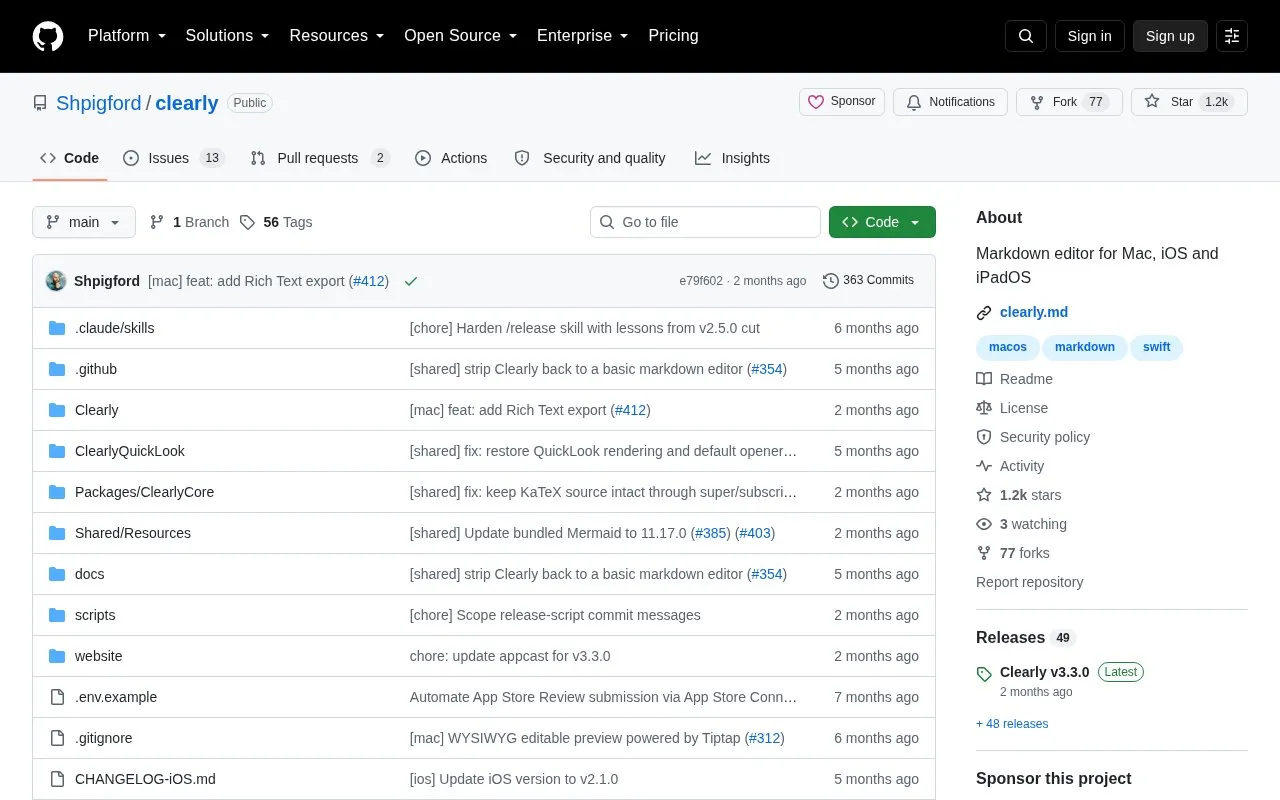Viewport: 1280px width, 800px height.
Task: Open the Pricing page
Action: click(x=673, y=36)
